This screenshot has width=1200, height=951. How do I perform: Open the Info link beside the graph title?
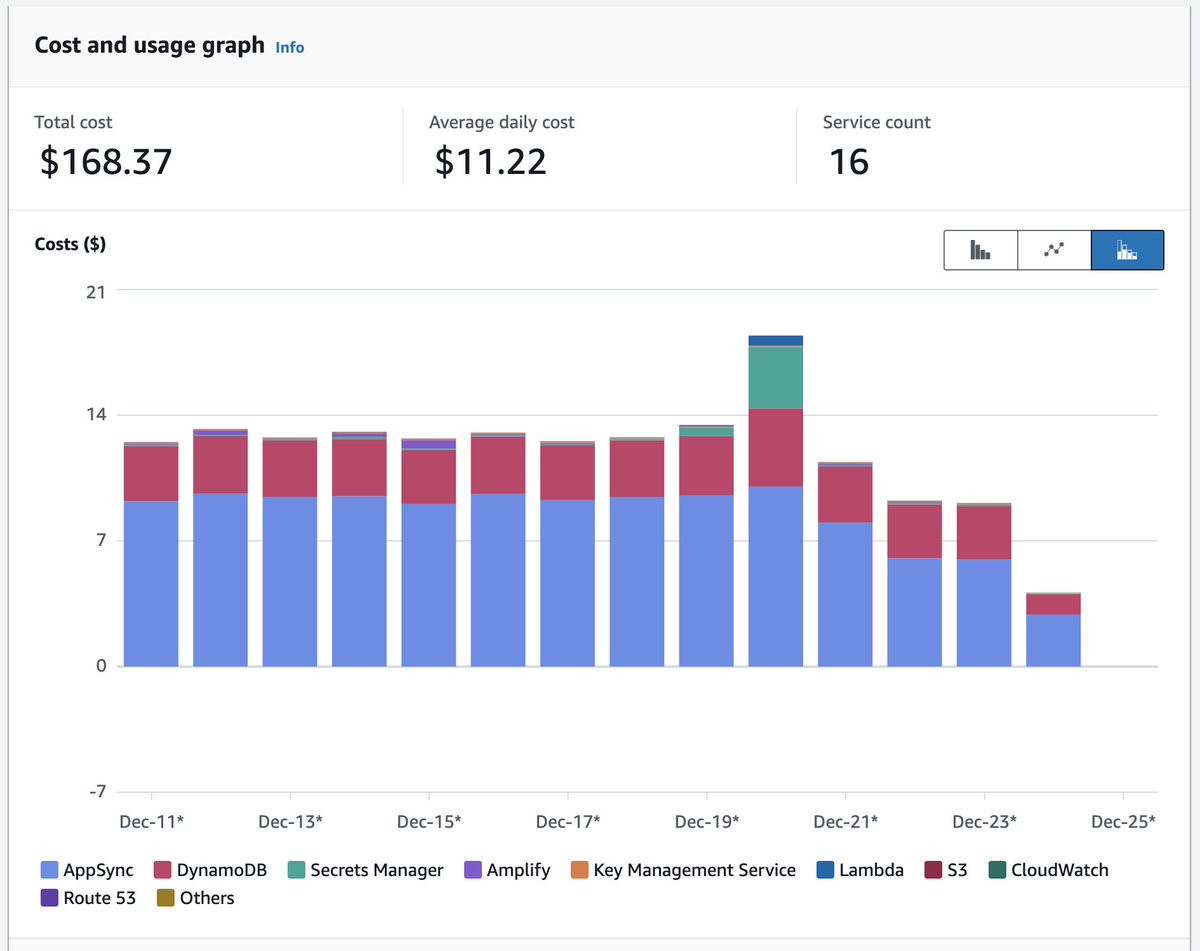tap(289, 47)
